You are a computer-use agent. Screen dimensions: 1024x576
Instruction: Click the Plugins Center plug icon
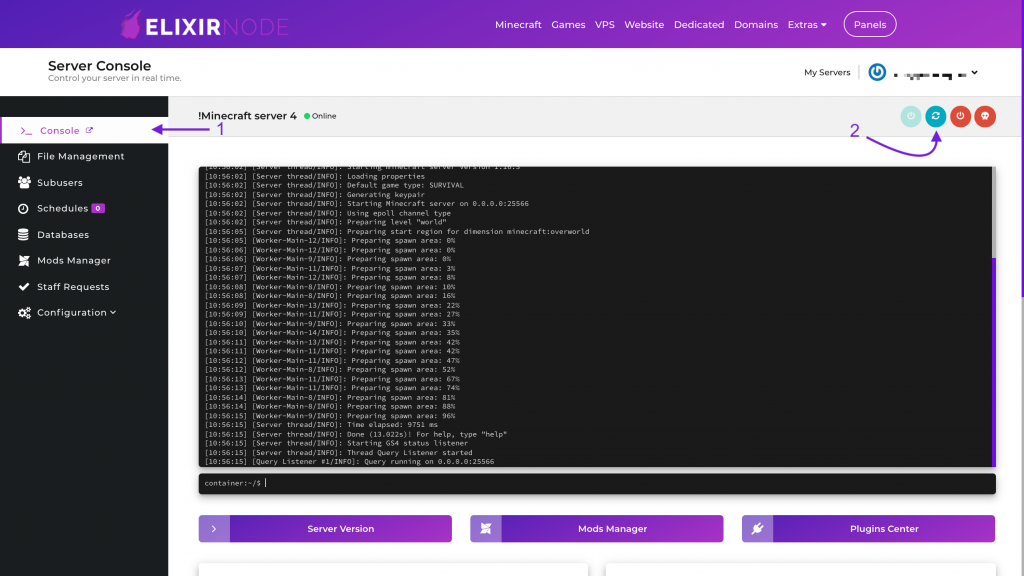(x=758, y=529)
